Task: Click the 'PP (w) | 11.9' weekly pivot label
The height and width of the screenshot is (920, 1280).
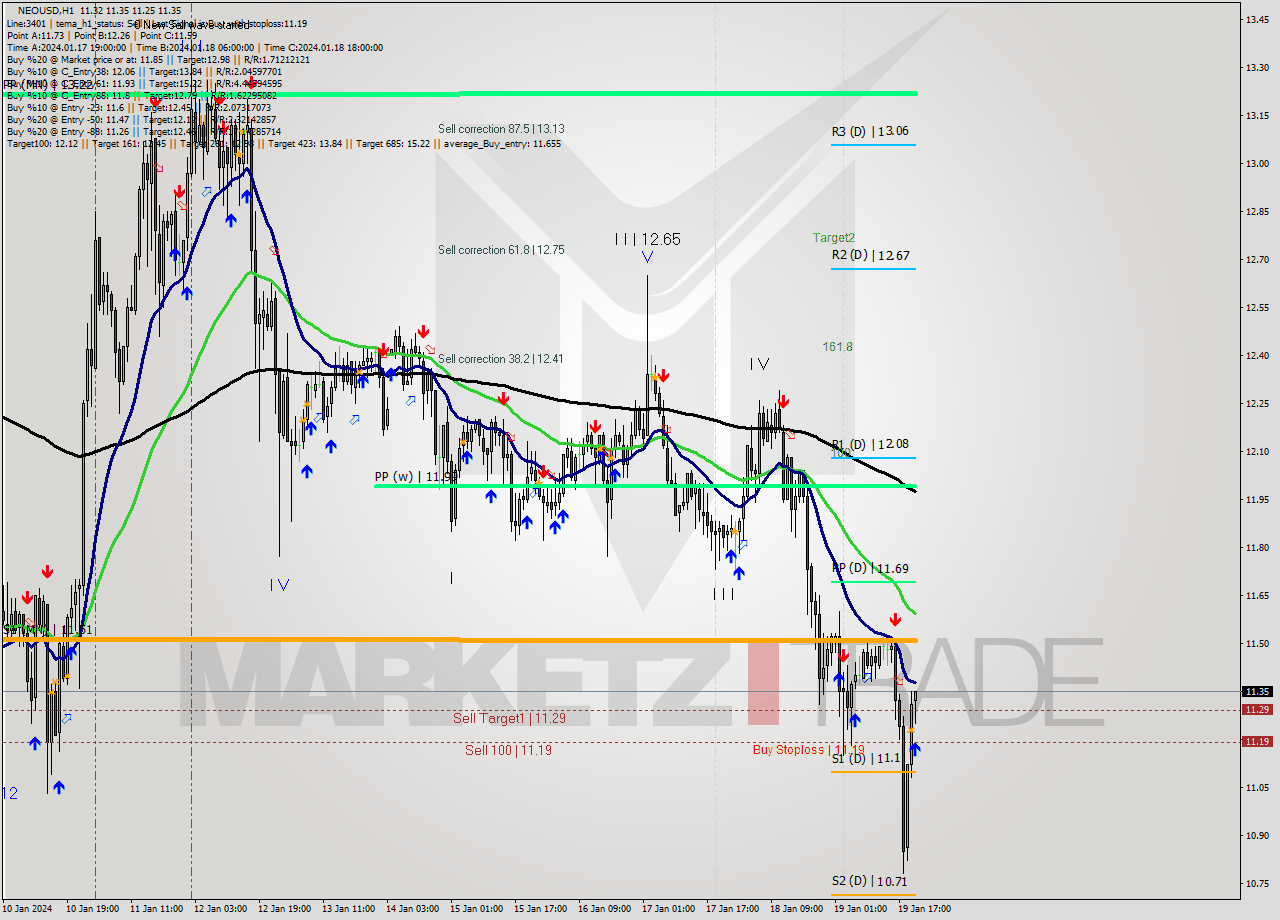Action: [415, 477]
